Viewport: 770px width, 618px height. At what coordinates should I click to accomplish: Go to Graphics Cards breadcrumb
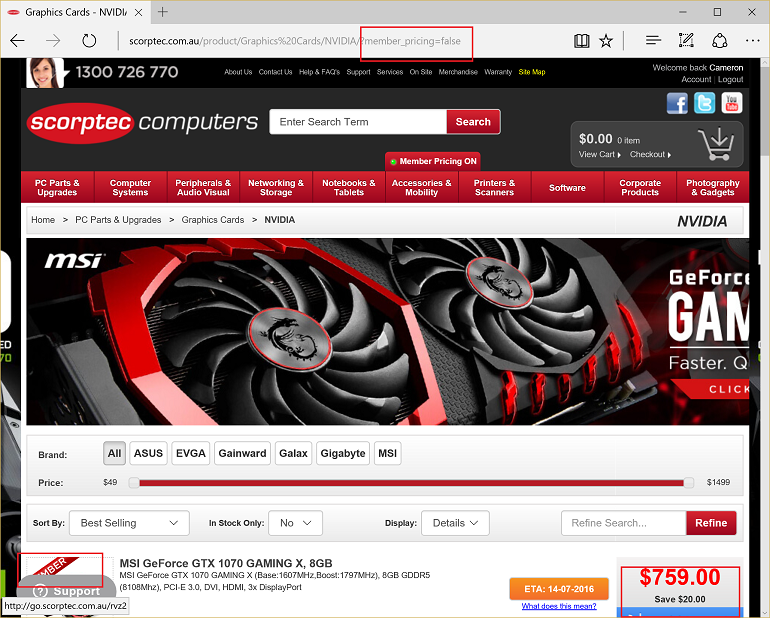coord(213,220)
